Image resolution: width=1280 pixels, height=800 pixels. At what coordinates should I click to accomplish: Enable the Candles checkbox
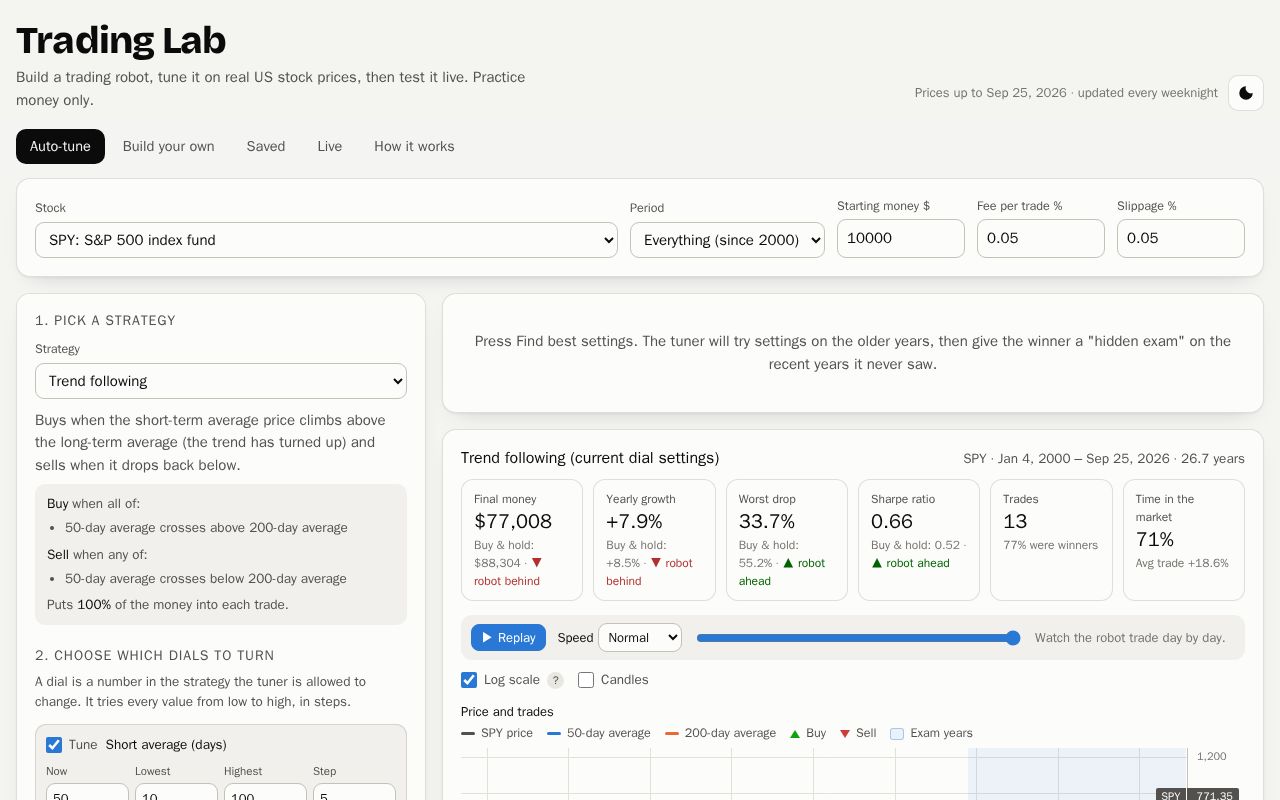tap(586, 680)
